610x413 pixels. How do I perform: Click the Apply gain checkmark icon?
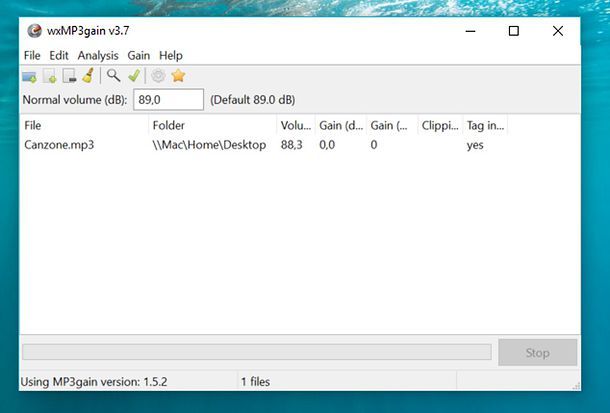[x=134, y=75]
